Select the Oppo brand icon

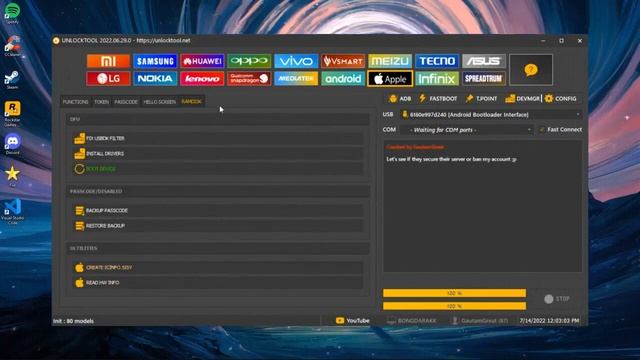pos(249,61)
